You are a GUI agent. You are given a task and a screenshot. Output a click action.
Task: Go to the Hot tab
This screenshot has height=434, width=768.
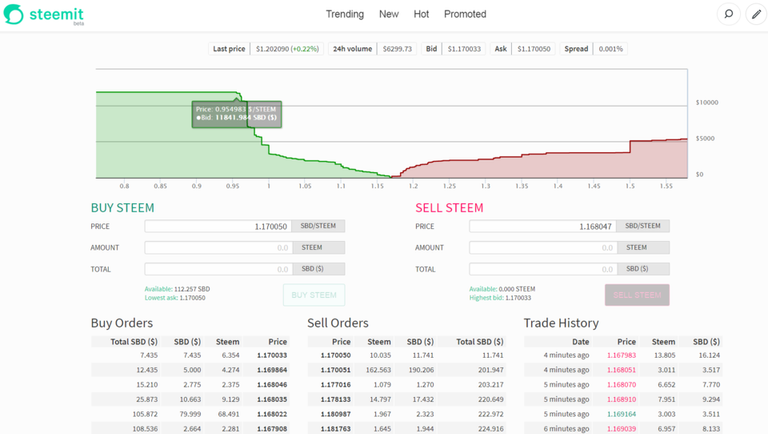coord(421,14)
